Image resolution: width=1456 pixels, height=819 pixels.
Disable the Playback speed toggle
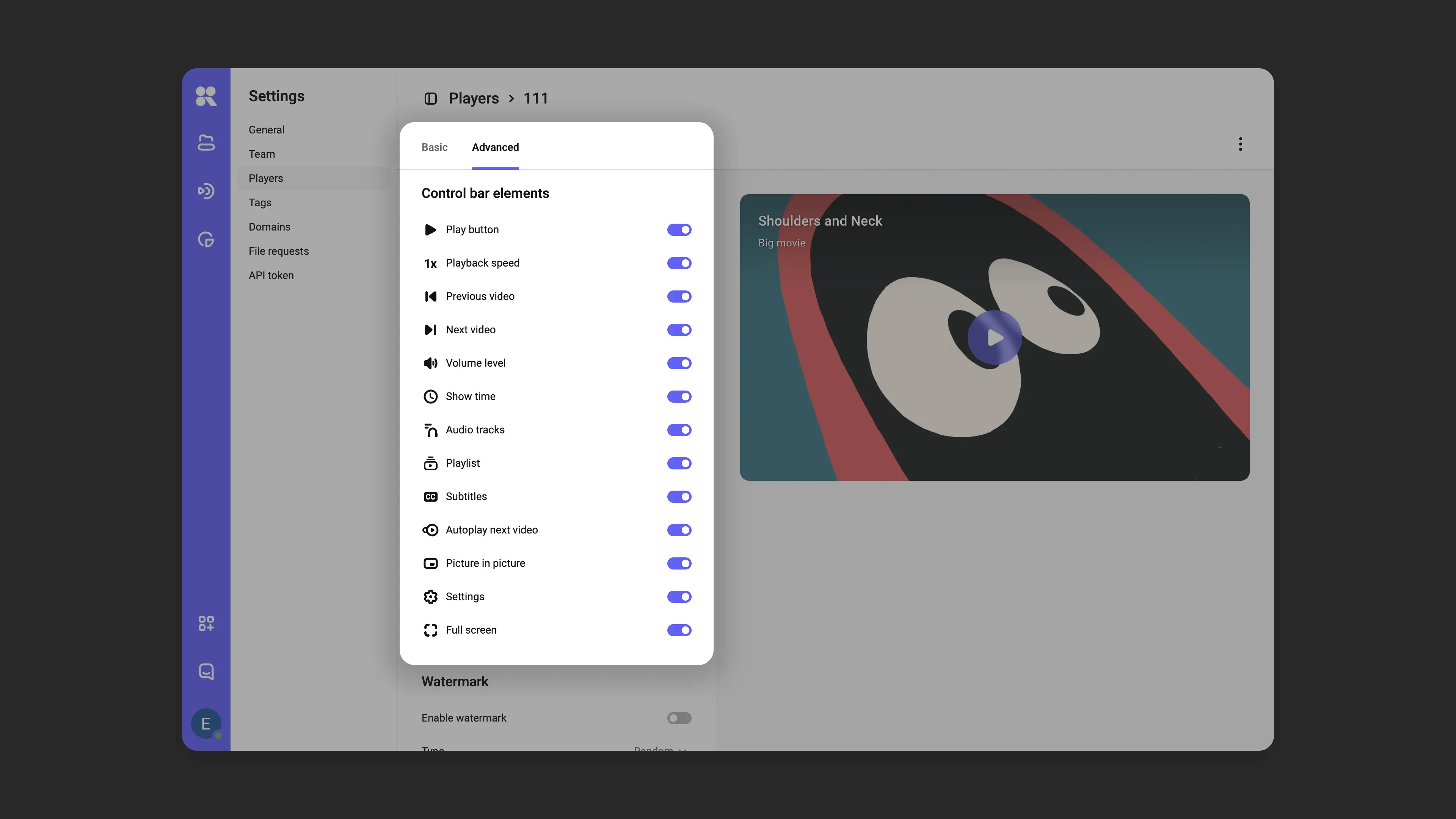679,263
